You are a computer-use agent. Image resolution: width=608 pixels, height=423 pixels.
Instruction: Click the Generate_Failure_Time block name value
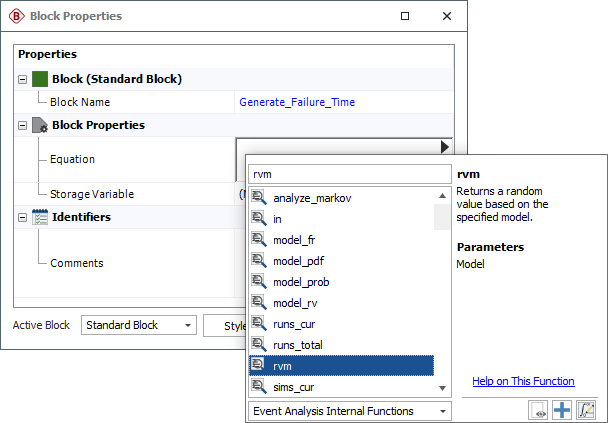(x=296, y=102)
